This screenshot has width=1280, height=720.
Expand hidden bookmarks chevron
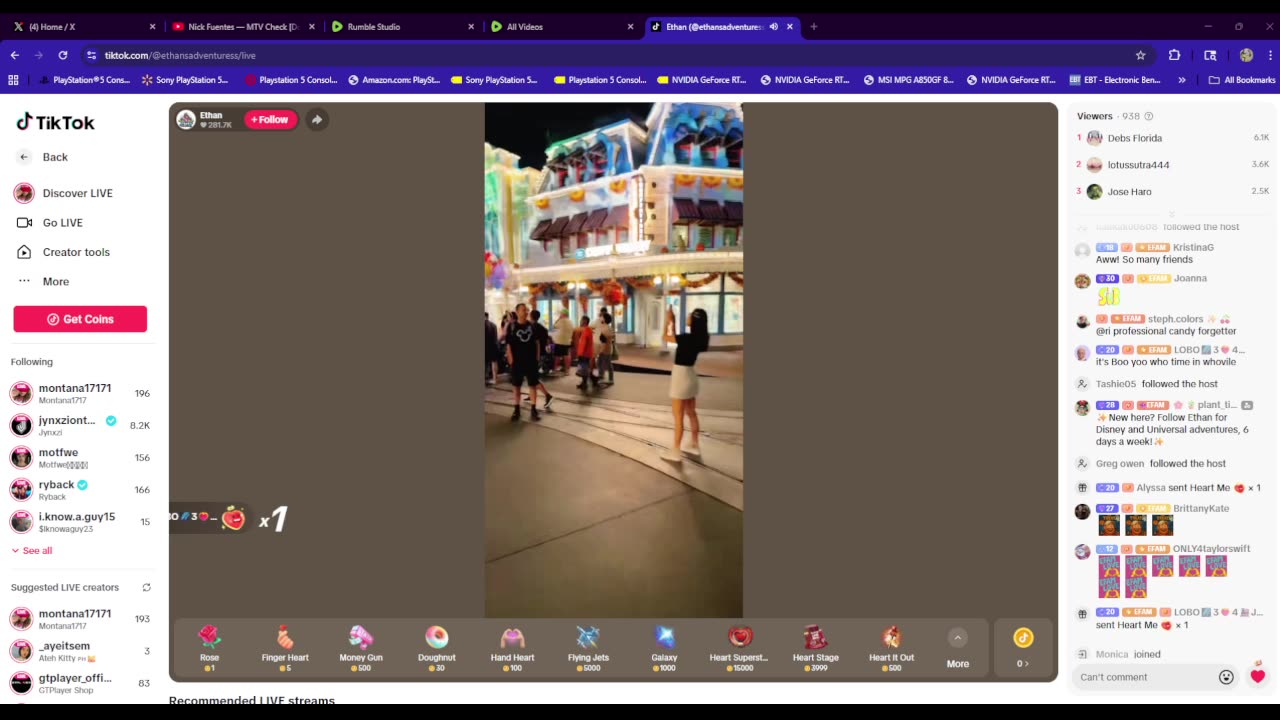click(1182, 80)
